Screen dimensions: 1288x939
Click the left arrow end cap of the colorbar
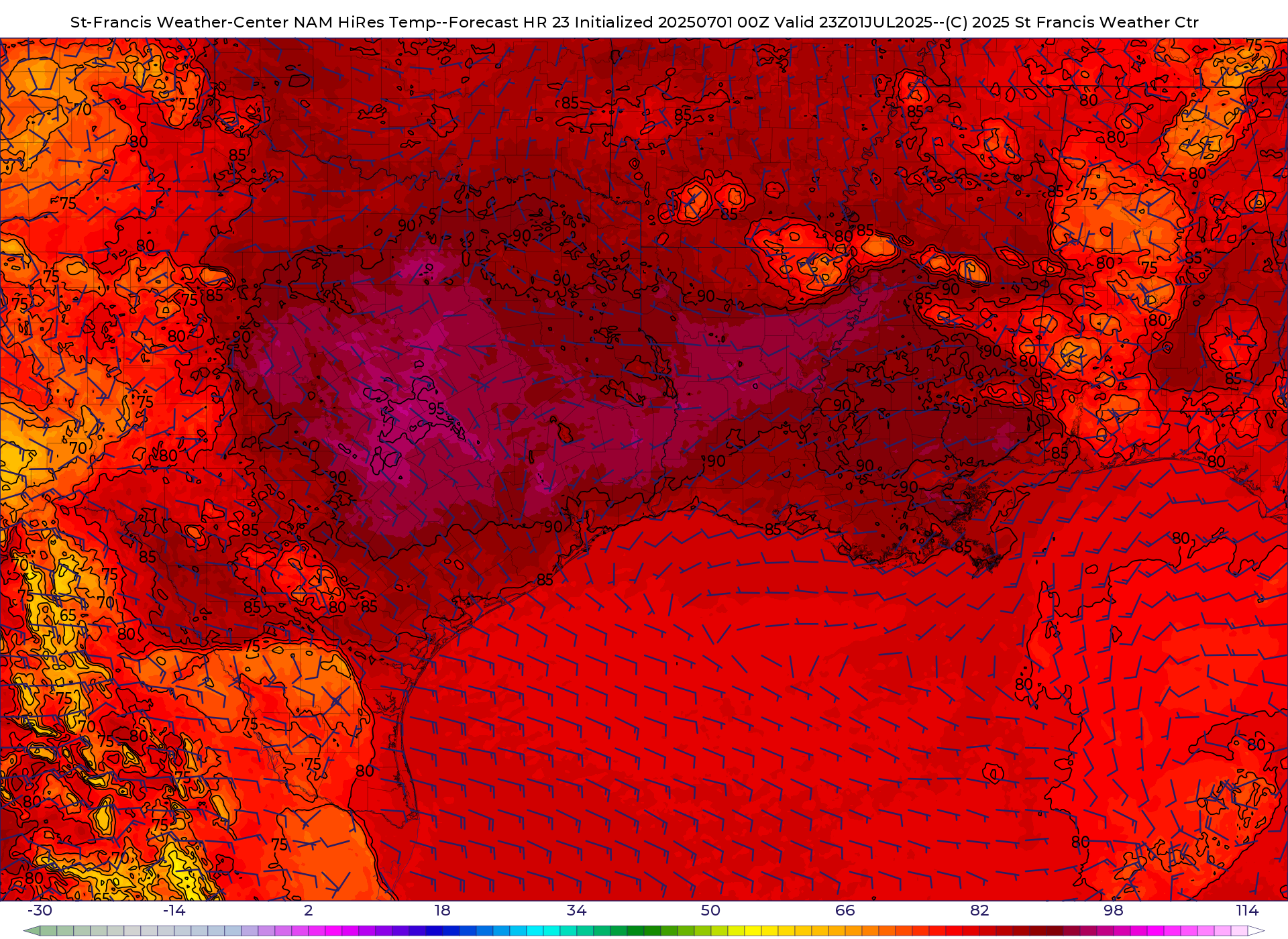32,931
